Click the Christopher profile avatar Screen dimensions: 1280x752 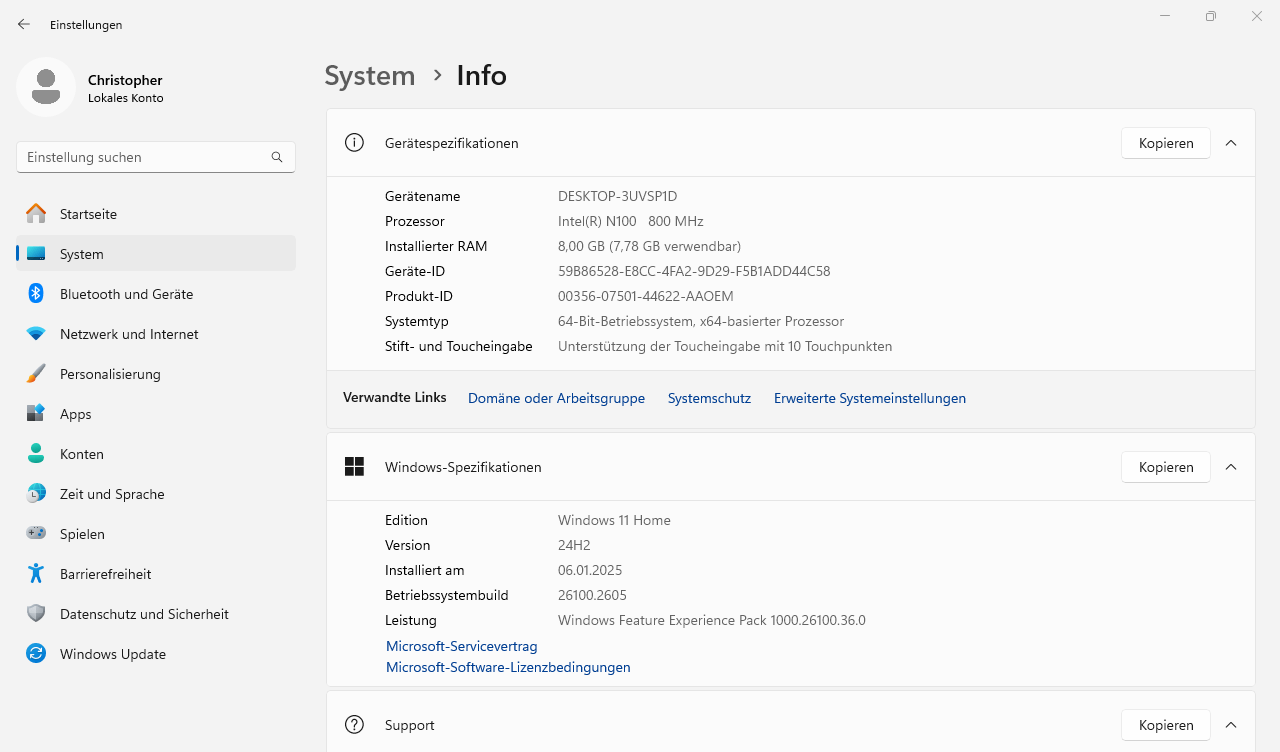[46, 87]
